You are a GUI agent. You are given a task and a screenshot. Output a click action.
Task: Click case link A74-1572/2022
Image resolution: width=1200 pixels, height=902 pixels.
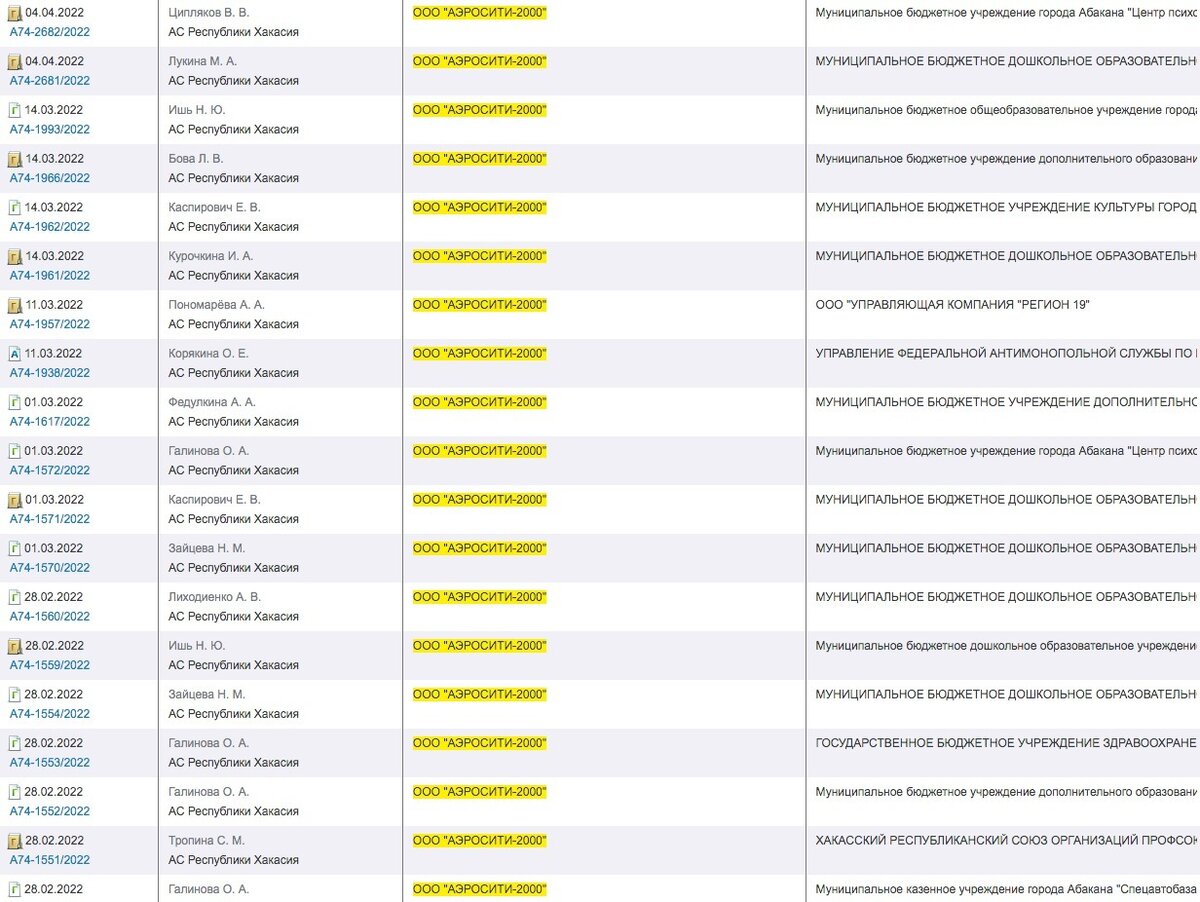(x=50, y=471)
